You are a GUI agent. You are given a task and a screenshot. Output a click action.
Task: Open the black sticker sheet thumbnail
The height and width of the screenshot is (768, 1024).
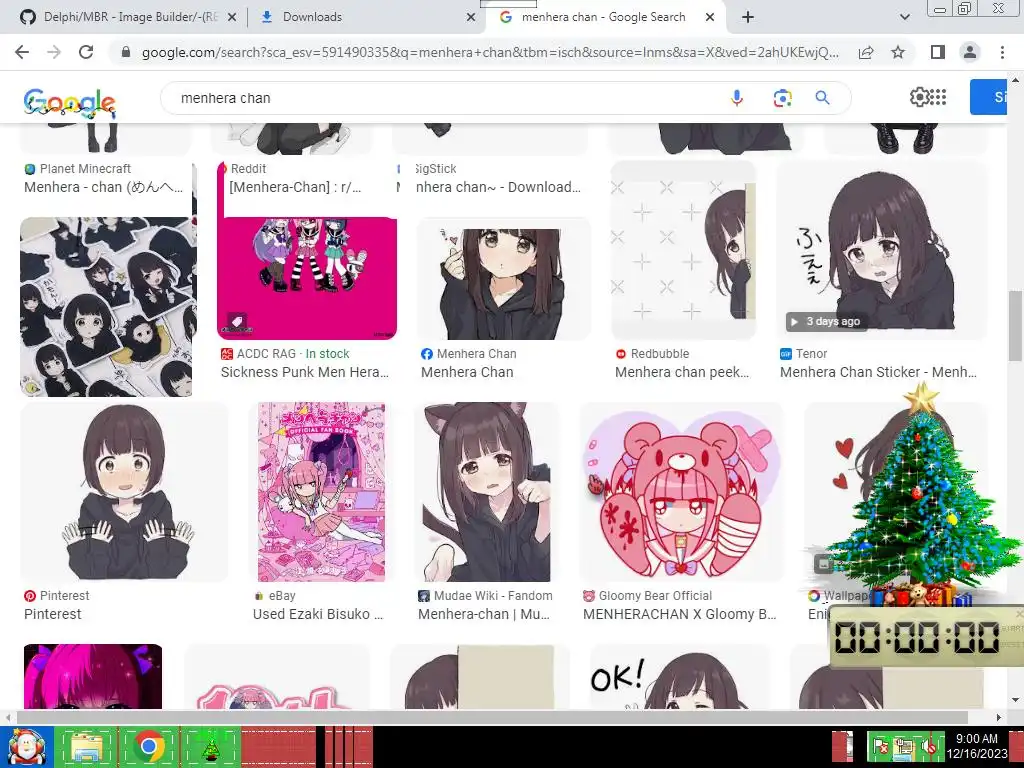[x=108, y=307]
